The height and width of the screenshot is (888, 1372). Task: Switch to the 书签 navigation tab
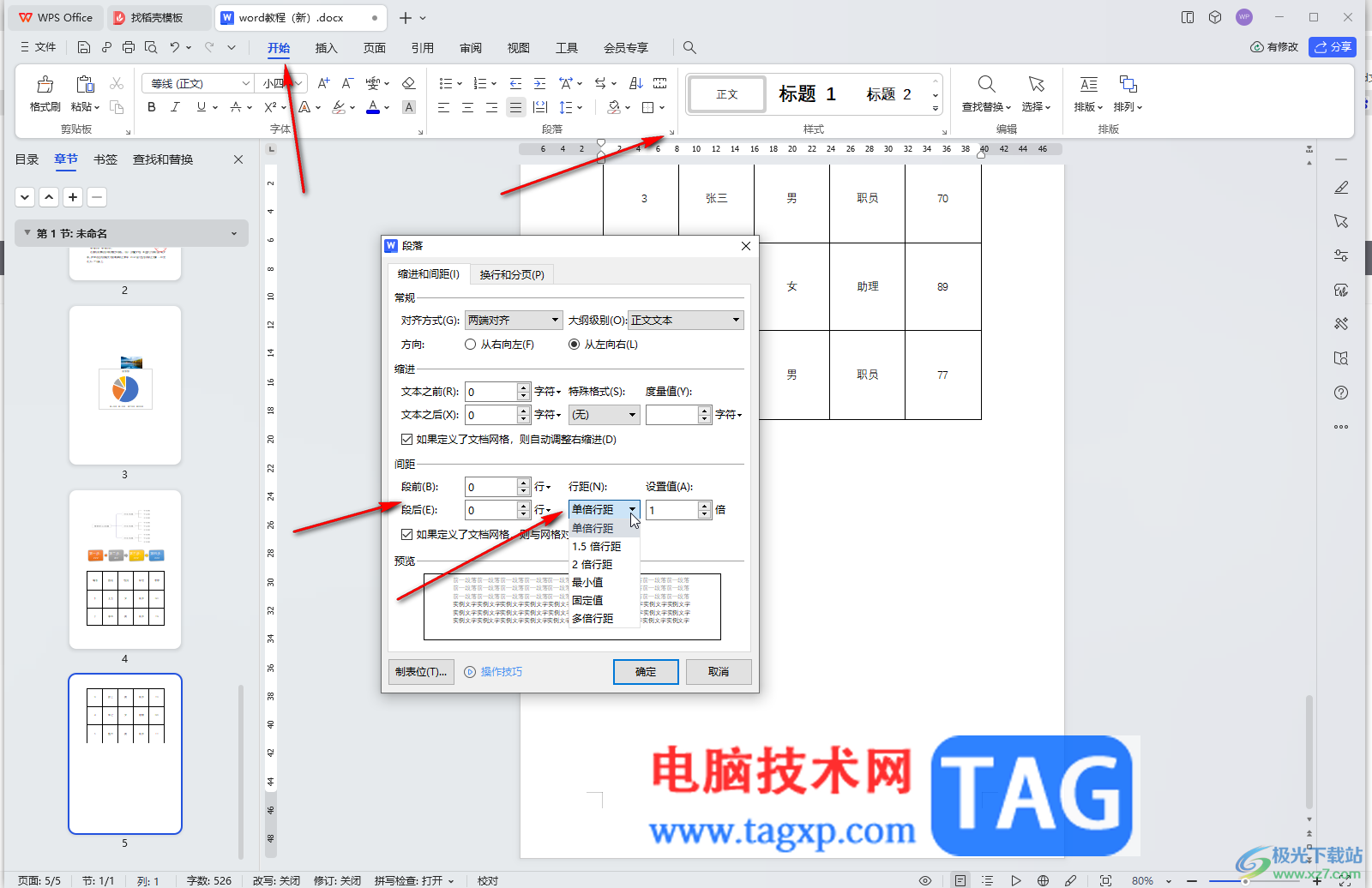coord(105,159)
